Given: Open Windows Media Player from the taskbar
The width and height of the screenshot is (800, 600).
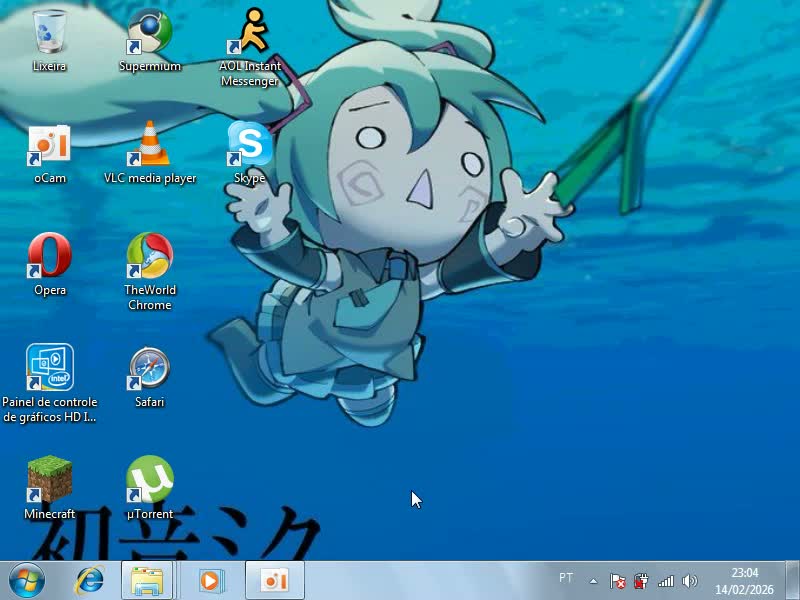Looking at the screenshot, I should 210,580.
